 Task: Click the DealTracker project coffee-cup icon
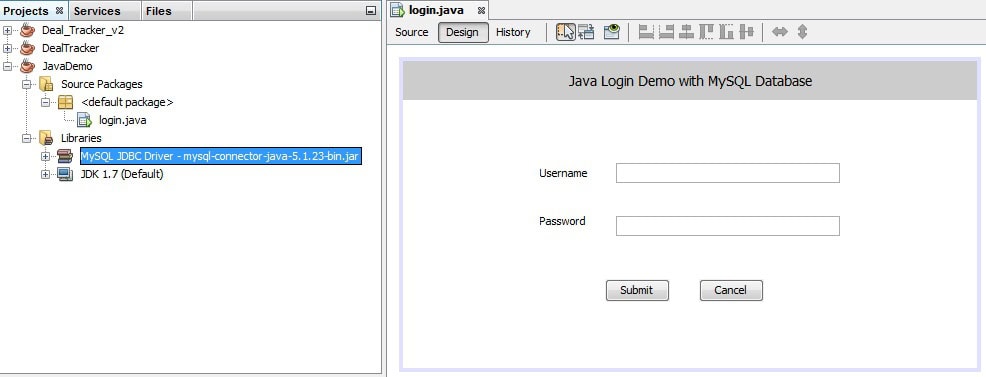[27, 48]
